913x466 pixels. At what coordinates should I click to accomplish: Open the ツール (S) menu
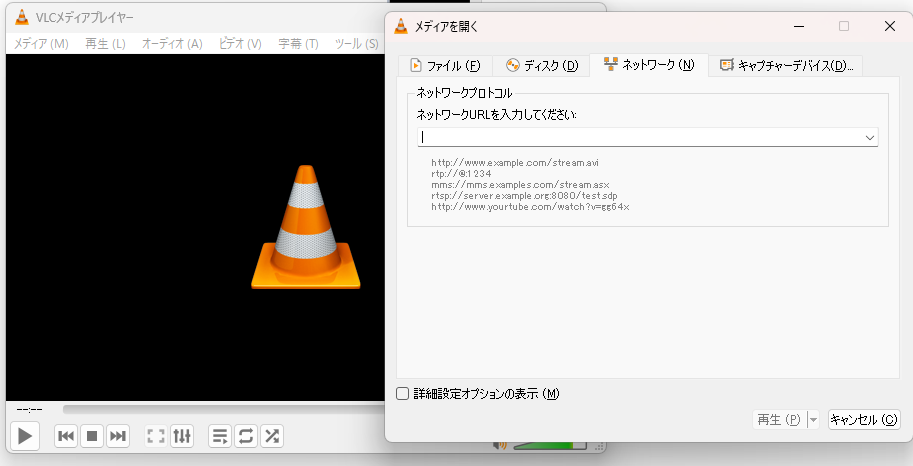(356, 44)
